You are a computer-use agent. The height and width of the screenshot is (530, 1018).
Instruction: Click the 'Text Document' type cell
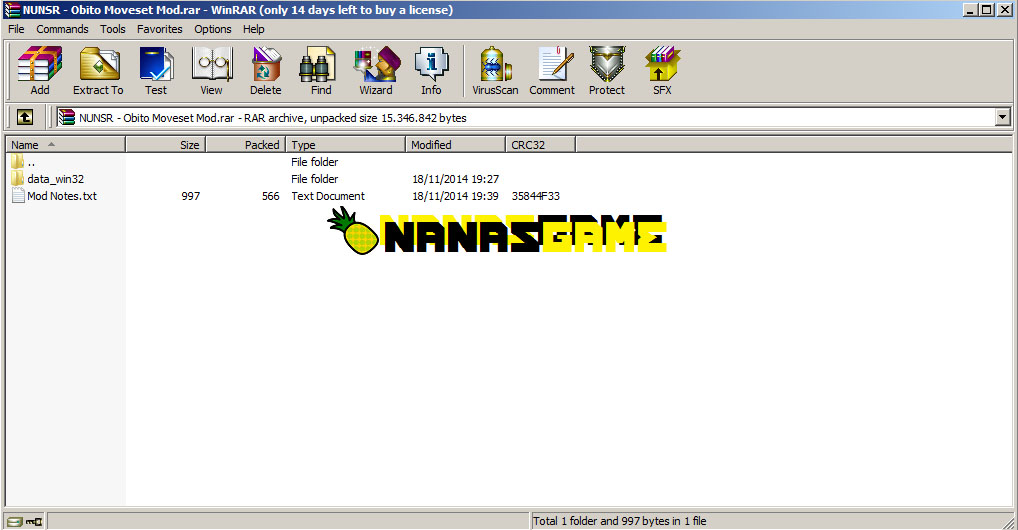[328, 196]
